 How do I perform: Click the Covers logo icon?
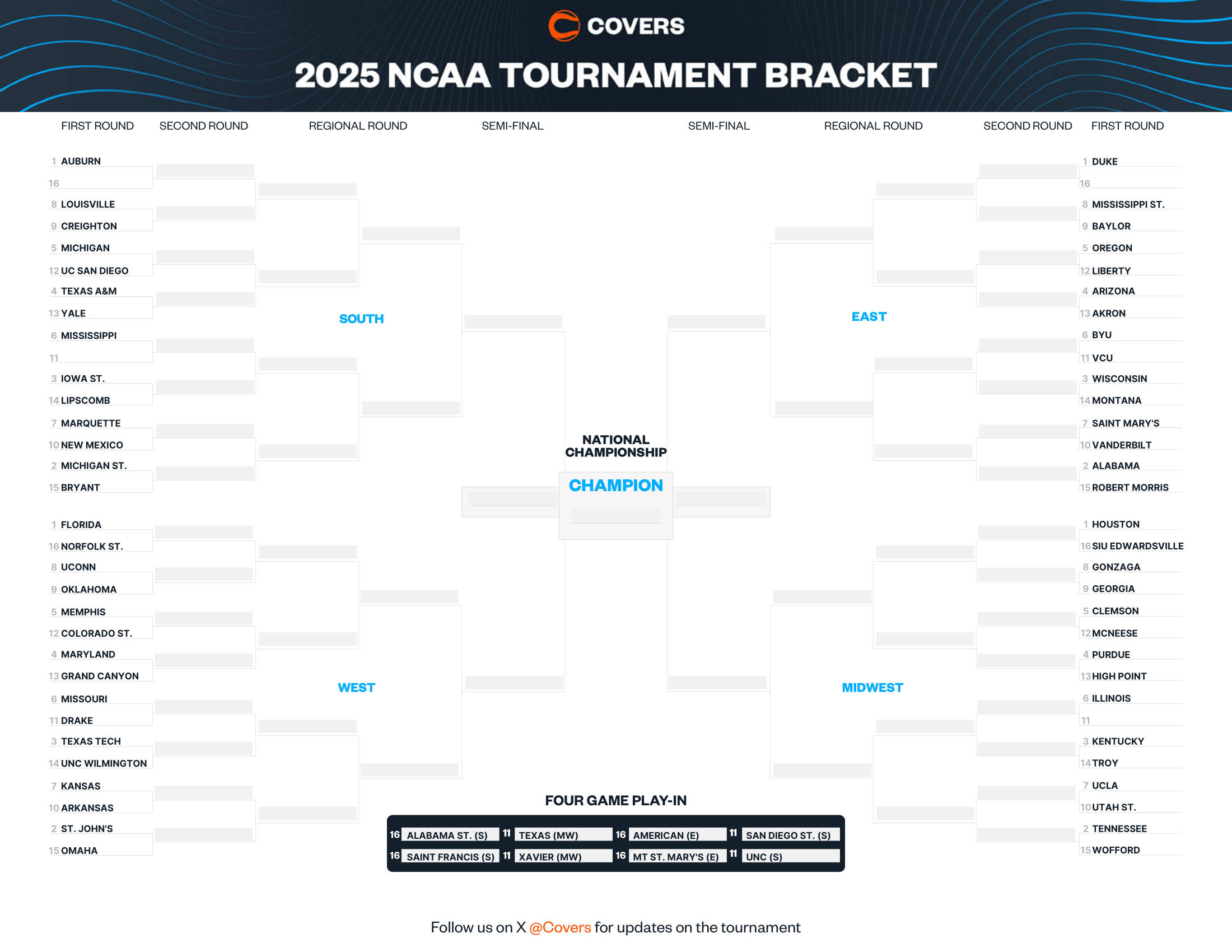tap(563, 26)
